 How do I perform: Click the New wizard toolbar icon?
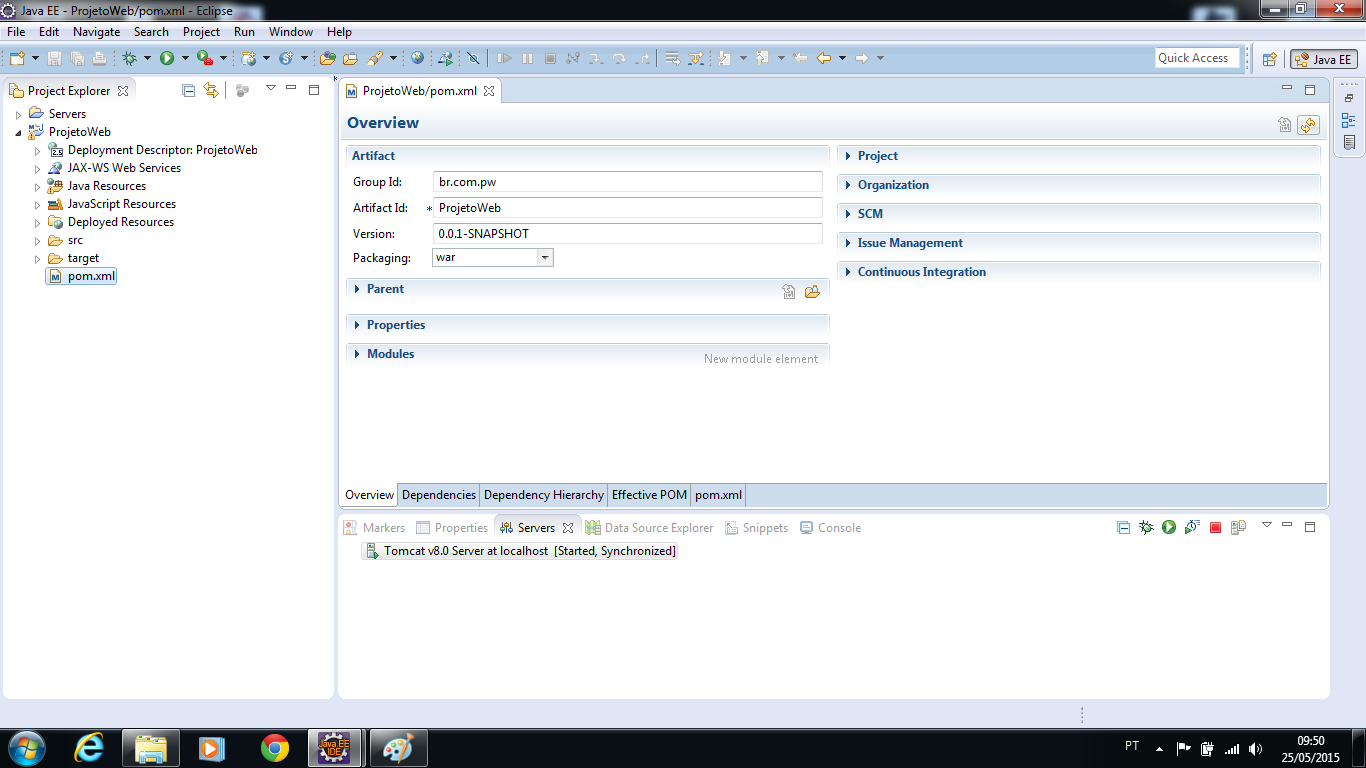[x=17, y=58]
